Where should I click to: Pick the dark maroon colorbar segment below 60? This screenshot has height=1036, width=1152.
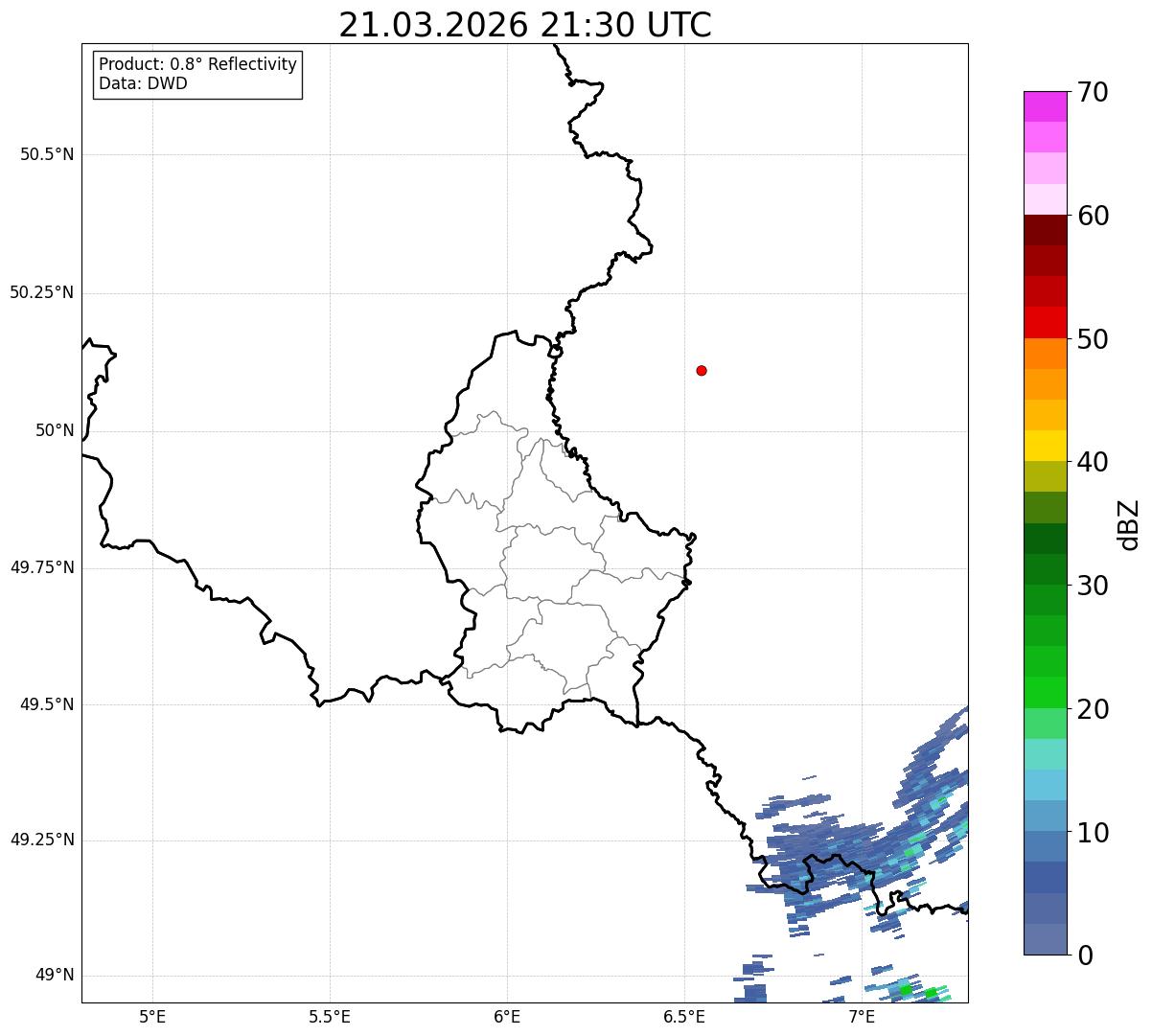[1045, 230]
